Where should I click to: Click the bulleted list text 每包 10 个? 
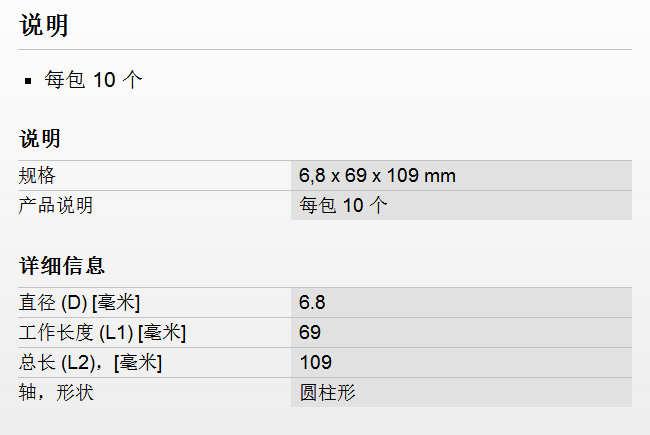(x=94, y=80)
